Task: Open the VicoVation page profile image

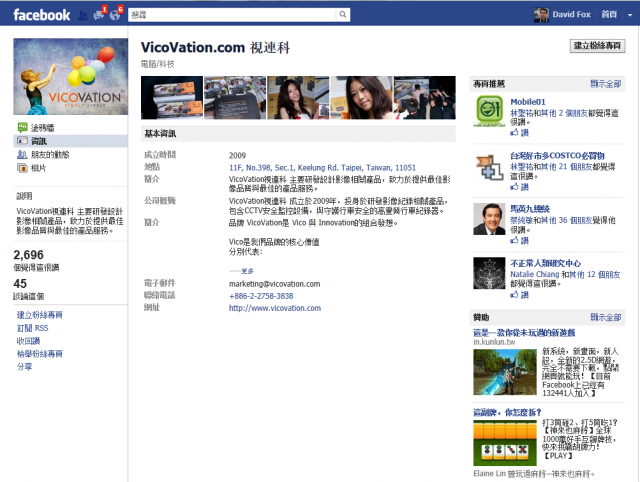Action: pyautogui.click(x=71, y=77)
